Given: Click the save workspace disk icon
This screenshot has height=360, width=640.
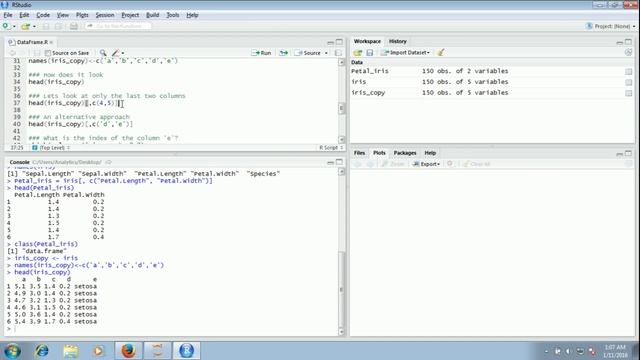Looking at the screenshot, I should click(369, 53).
